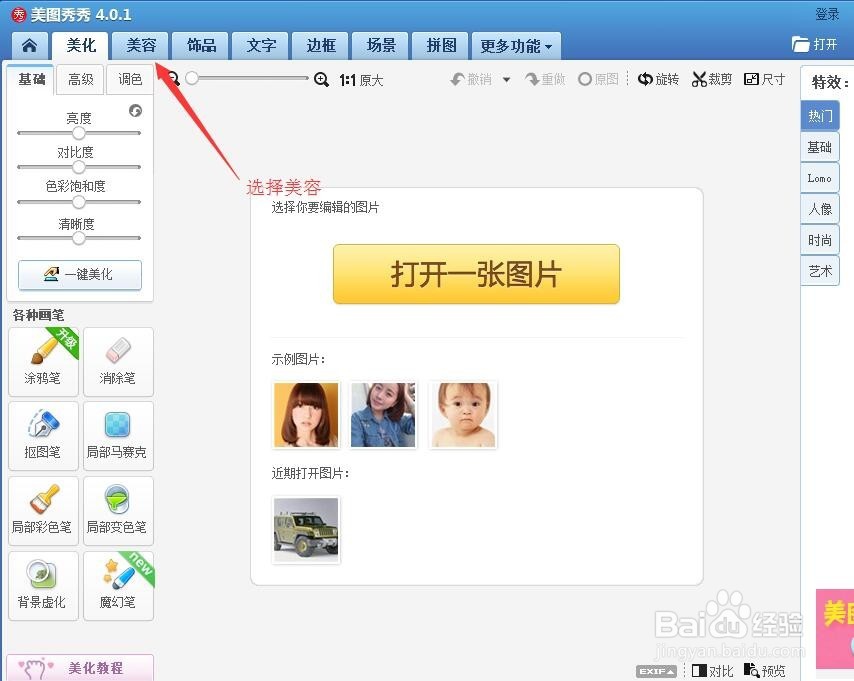Click the 对比 compare icon
Viewport: 854px width, 681px height.
tap(712, 671)
